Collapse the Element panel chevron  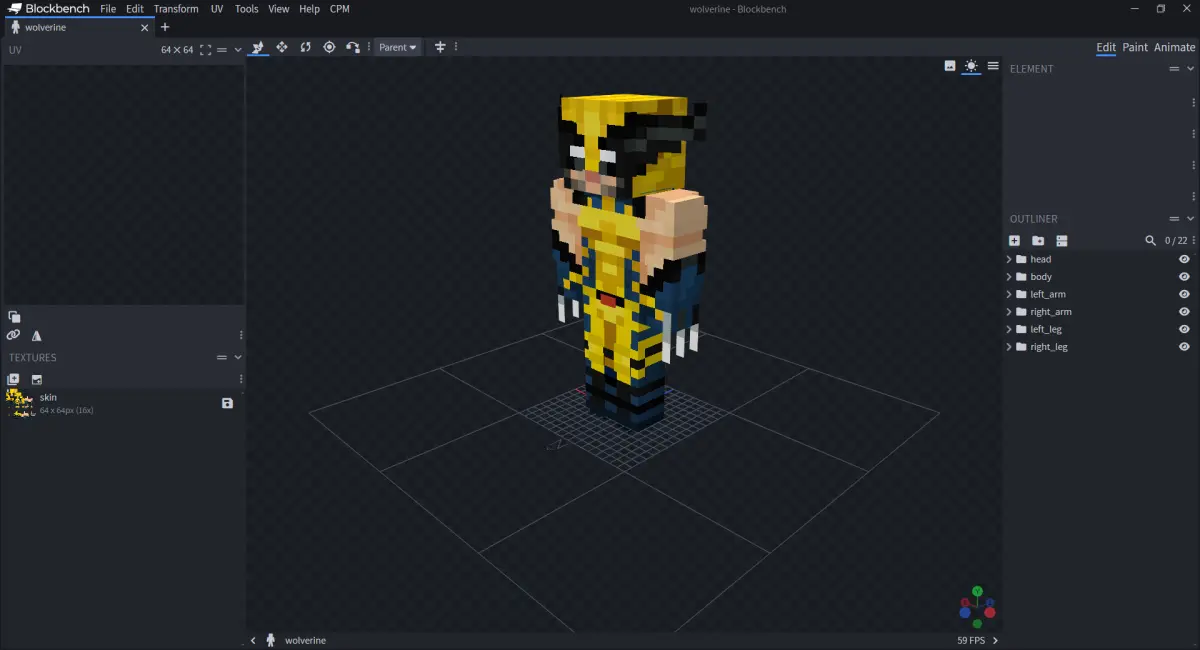(x=1191, y=69)
